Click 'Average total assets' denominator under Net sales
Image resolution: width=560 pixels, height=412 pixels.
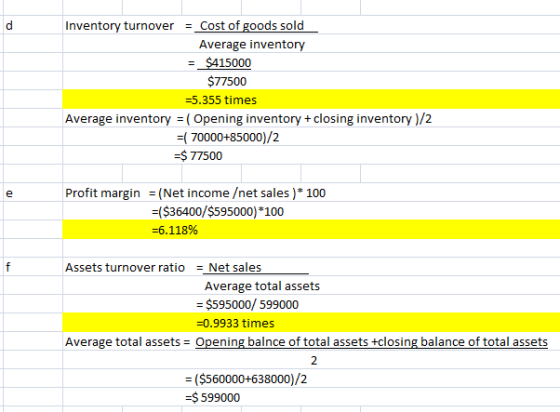point(262,286)
